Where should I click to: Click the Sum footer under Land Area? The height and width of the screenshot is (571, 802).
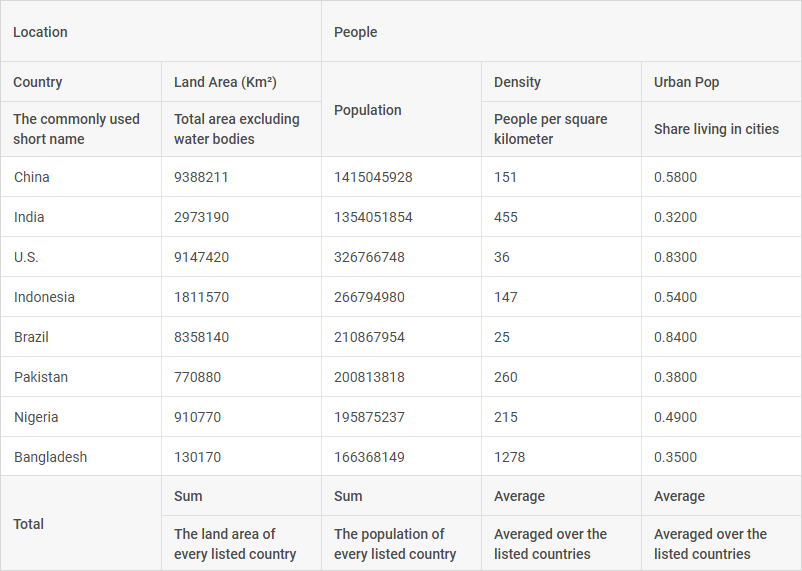coord(241,496)
